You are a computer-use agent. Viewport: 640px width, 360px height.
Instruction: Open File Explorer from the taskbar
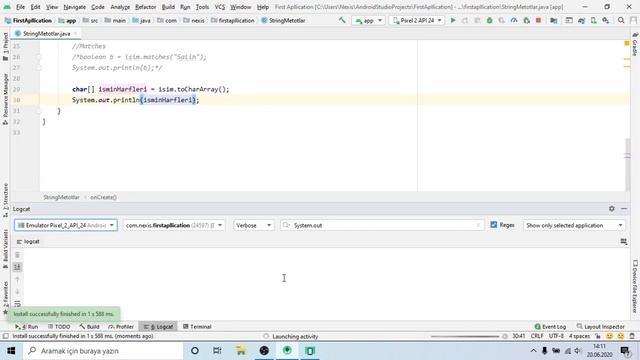click(241, 351)
